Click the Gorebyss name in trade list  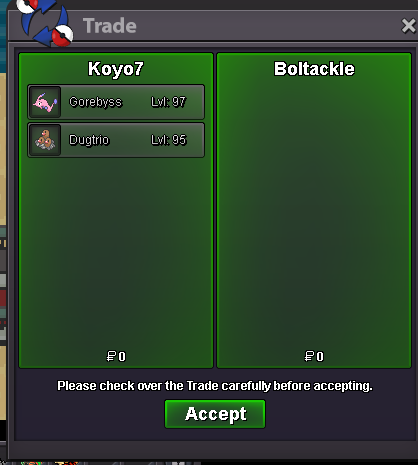(96, 102)
